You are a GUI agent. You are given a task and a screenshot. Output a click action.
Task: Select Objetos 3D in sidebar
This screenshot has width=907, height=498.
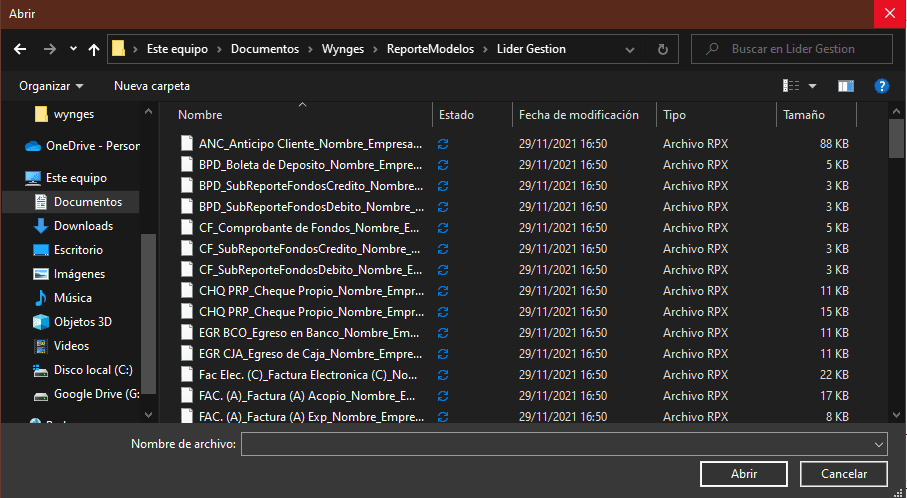82,322
